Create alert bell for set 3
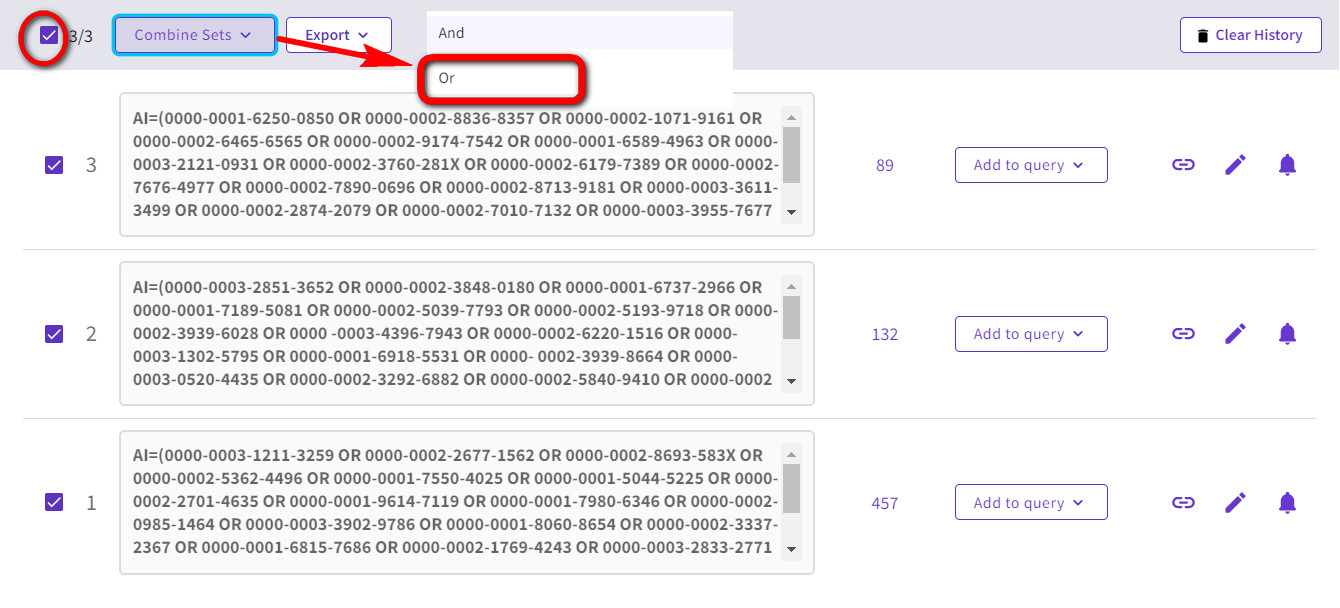 point(1288,165)
